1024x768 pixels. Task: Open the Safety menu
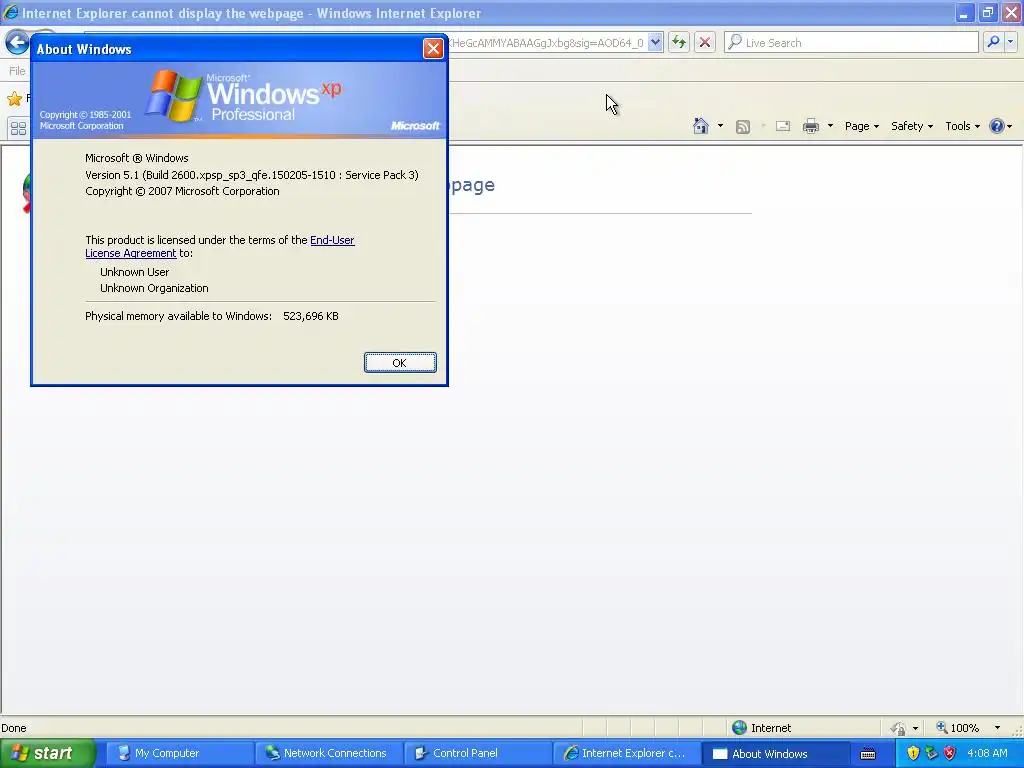click(912, 126)
